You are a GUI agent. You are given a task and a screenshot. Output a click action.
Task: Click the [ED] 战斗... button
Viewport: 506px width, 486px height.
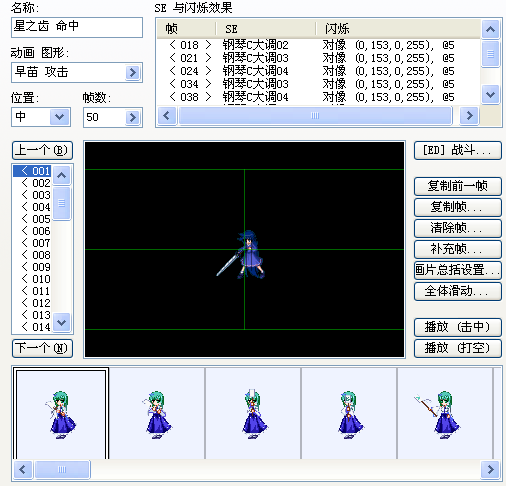click(x=458, y=150)
